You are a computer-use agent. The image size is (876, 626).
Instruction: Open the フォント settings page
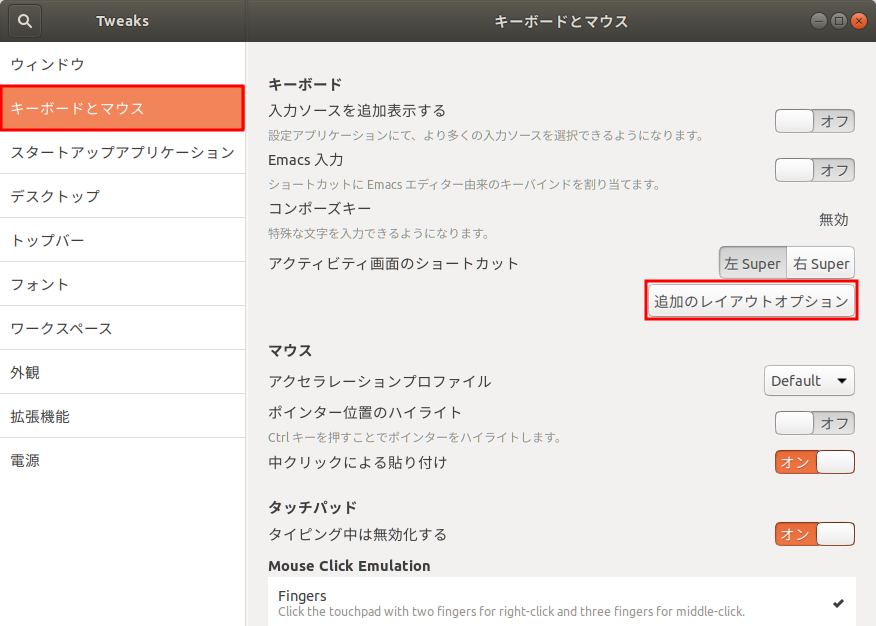[x=122, y=285]
